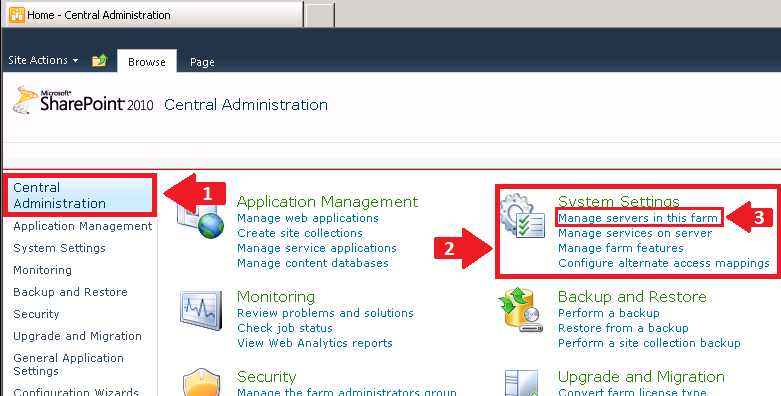Select Central Administration in the left navigation
This screenshot has width=781, height=396.
coord(80,195)
